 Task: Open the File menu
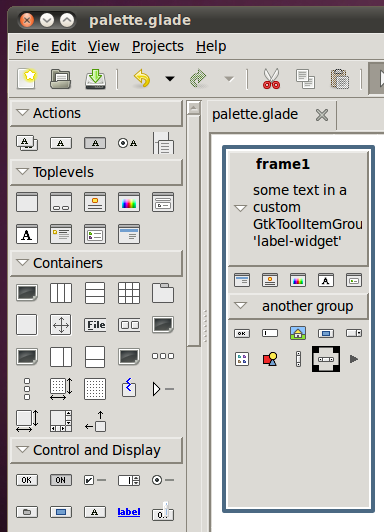[x=27, y=46]
